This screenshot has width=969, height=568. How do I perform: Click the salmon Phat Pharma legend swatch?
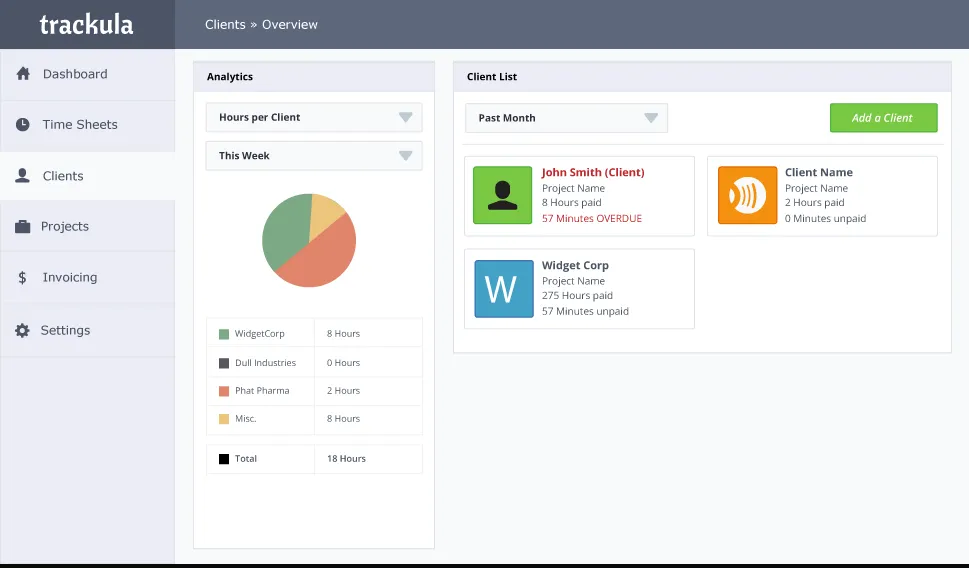click(x=224, y=391)
